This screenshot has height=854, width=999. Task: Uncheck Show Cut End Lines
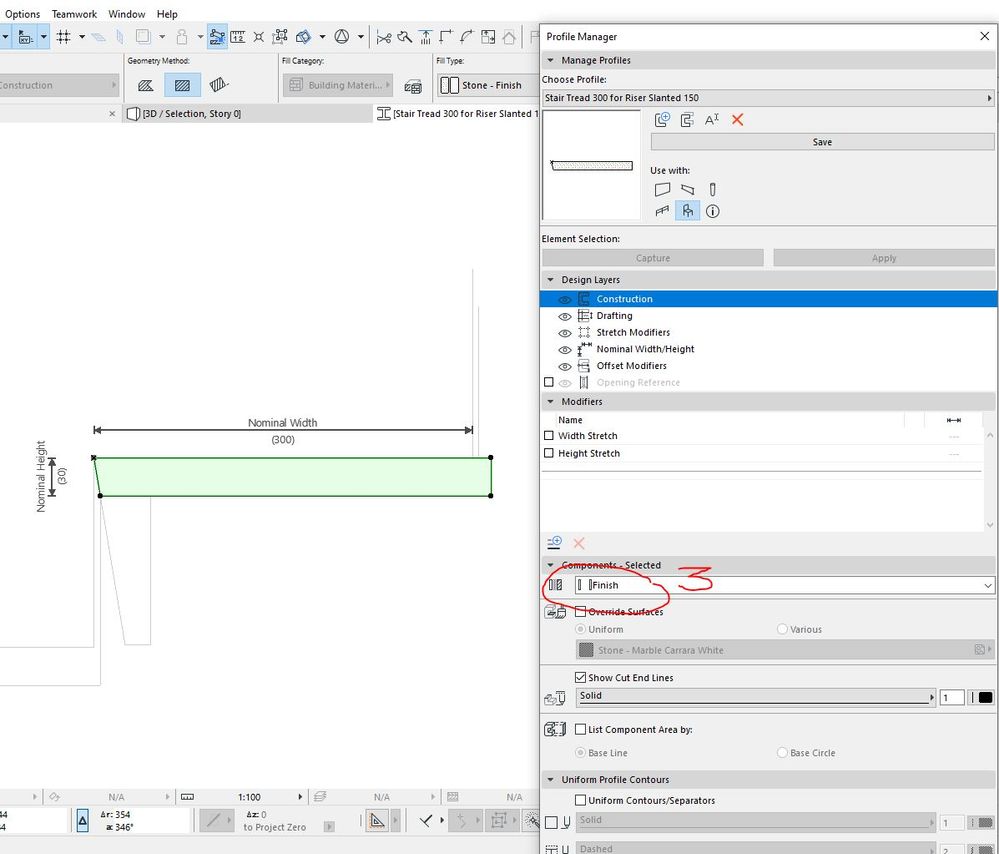(x=581, y=678)
